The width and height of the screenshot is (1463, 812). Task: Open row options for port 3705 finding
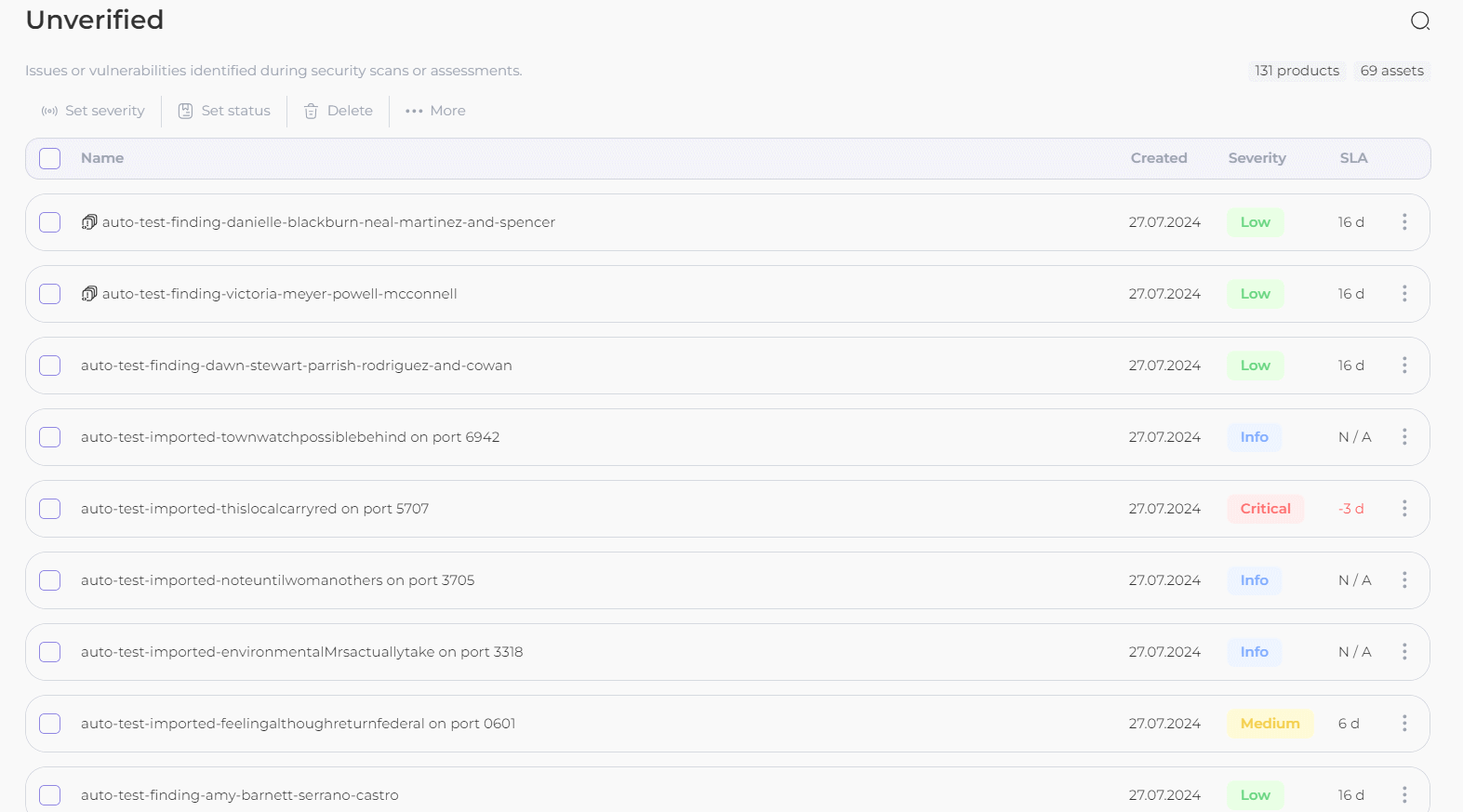1403,580
